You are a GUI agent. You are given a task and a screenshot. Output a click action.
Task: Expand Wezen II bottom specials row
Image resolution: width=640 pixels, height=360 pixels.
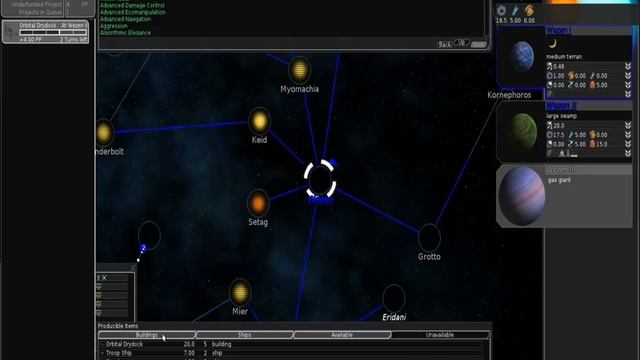point(628,153)
